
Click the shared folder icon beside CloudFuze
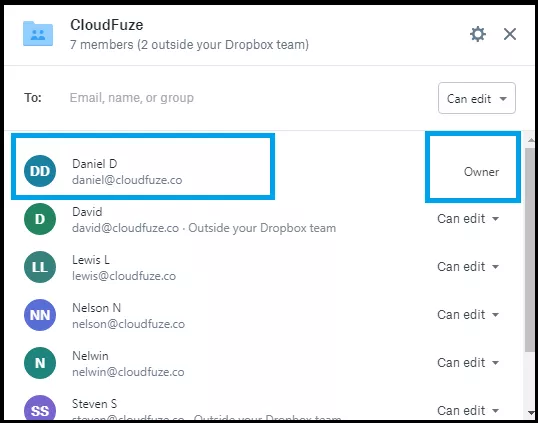tap(38, 33)
